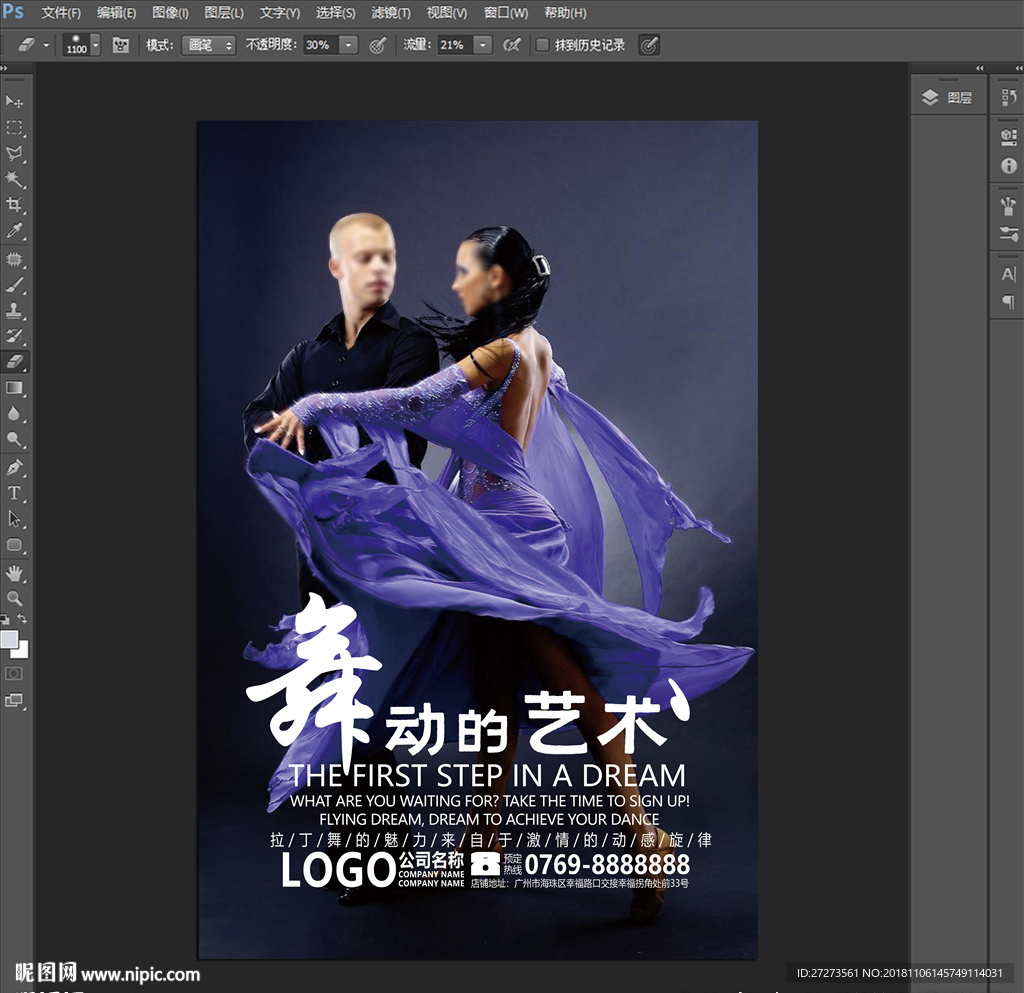Toggle pressure for size button
This screenshot has height=993, width=1024.
tap(648, 45)
